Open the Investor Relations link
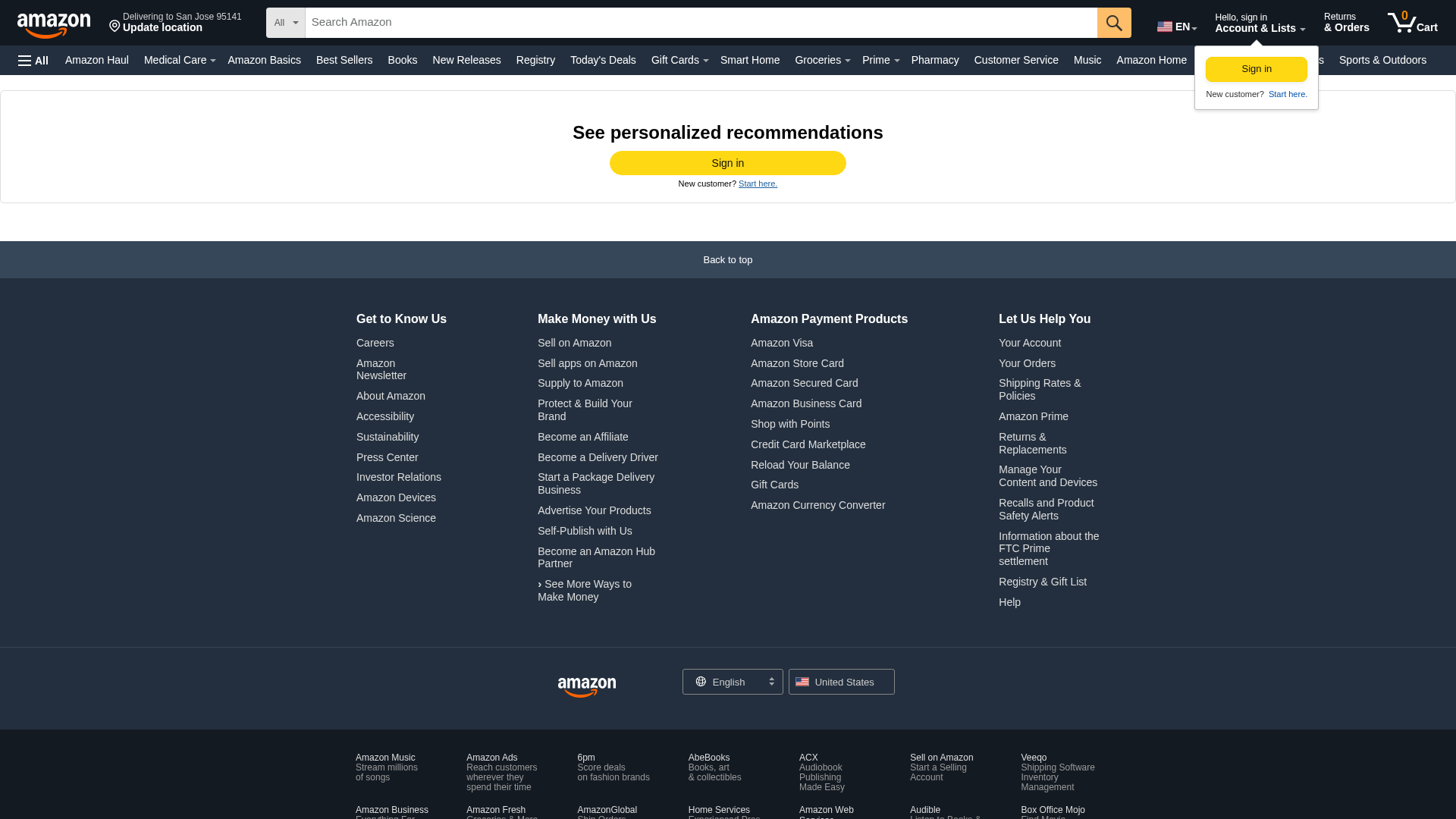This screenshot has height=819, width=1456. [x=399, y=477]
